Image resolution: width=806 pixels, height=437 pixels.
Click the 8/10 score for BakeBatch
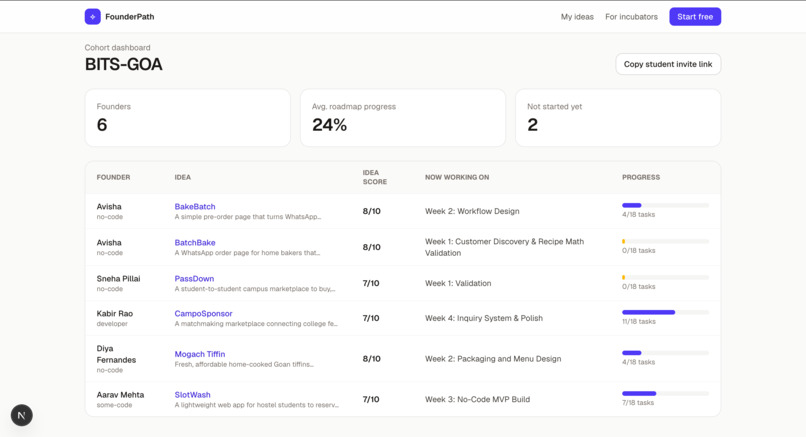(371, 211)
